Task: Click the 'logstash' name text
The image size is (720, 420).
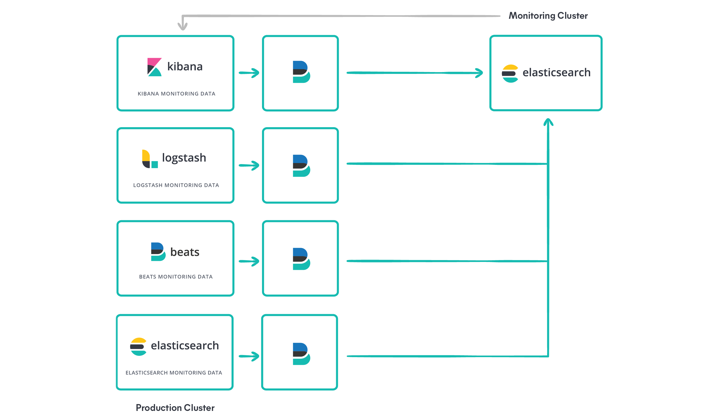Action: 184,158
